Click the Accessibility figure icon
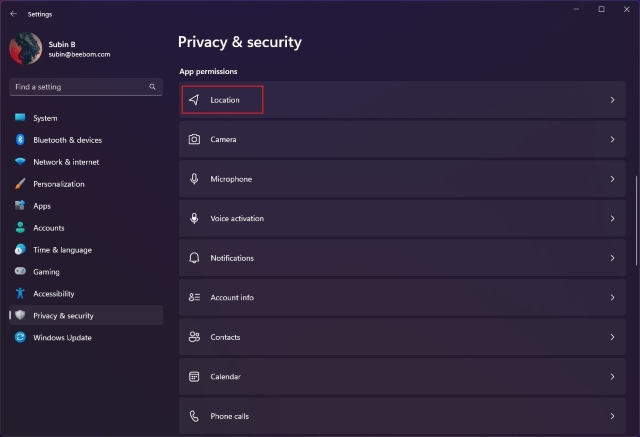Screen dimensions: 640x437 [x=20, y=293]
